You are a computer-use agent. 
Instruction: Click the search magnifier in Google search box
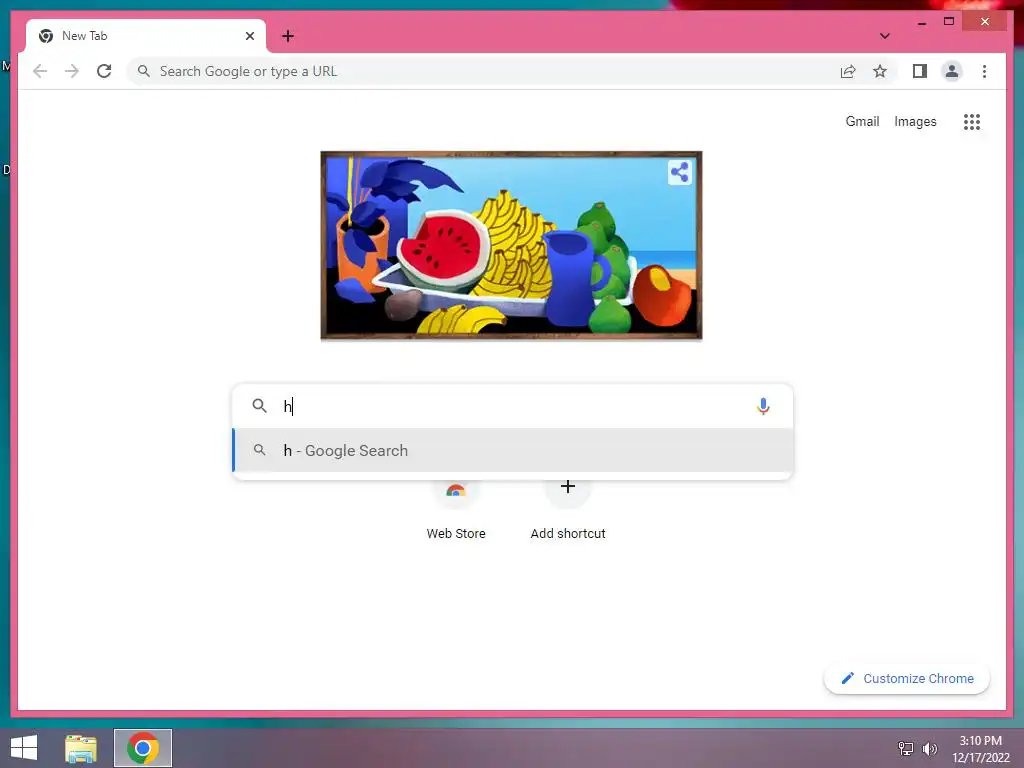point(259,406)
